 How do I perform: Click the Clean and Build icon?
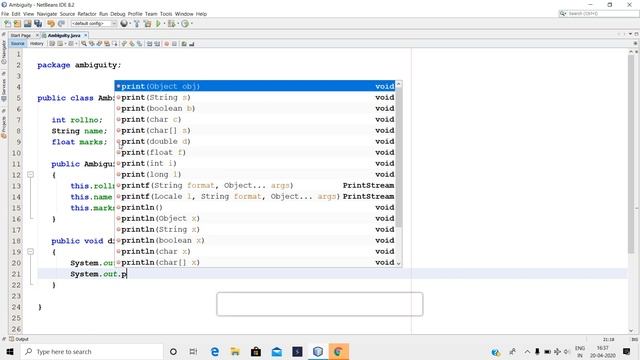click(147, 24)
